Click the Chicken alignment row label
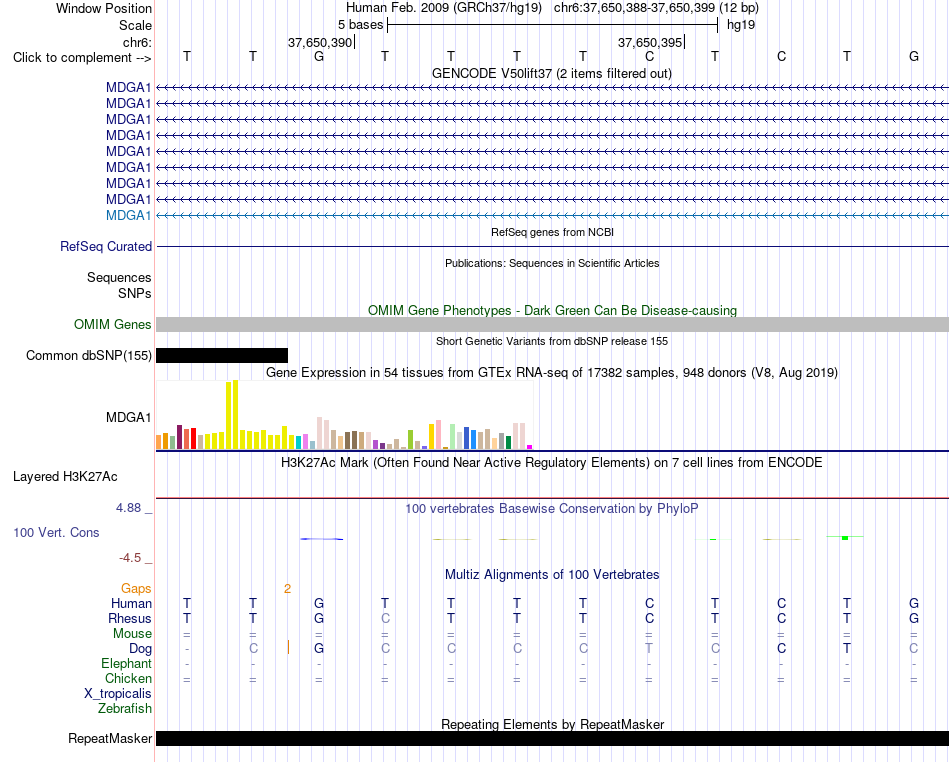The height and width of the screenshot is (762, 950). pos(128,678)
